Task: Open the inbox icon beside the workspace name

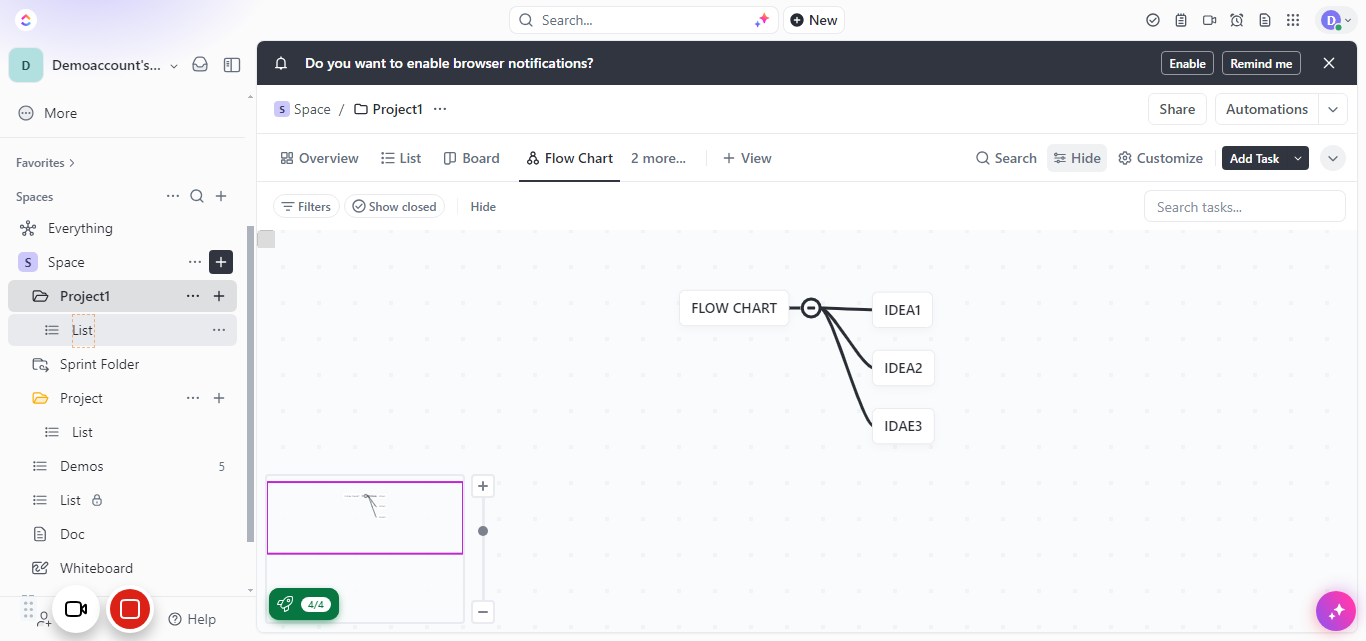Action: point(200,65)
